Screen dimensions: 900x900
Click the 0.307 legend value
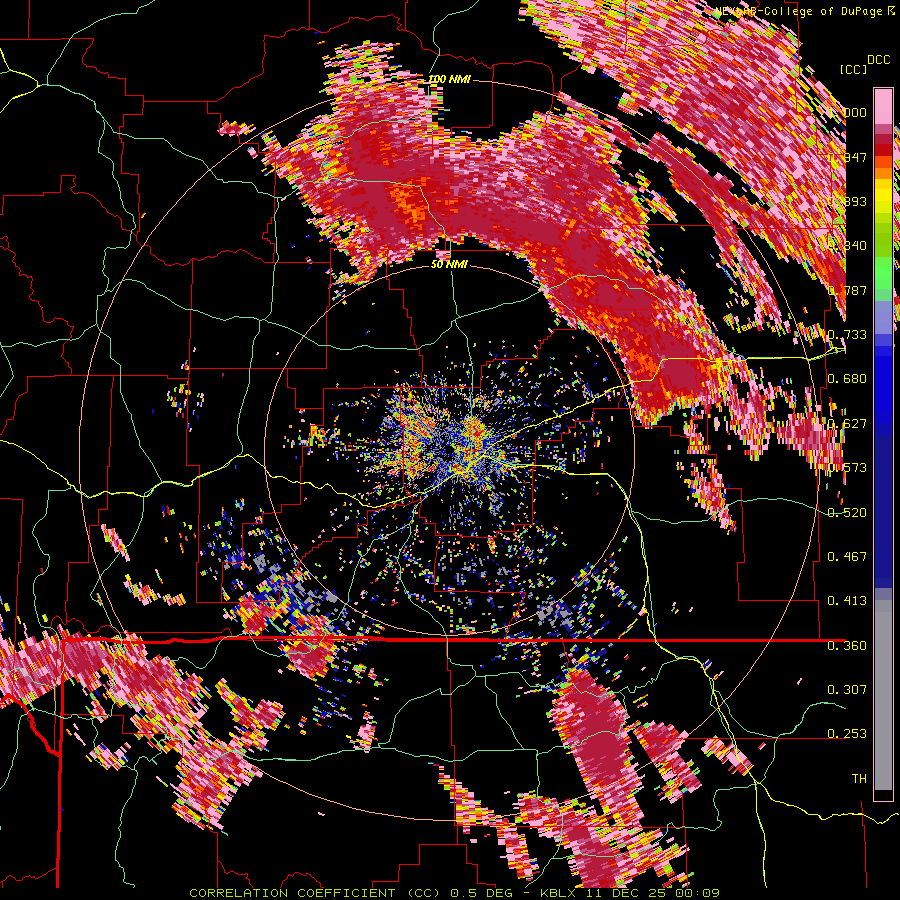(x=847, y=690)
